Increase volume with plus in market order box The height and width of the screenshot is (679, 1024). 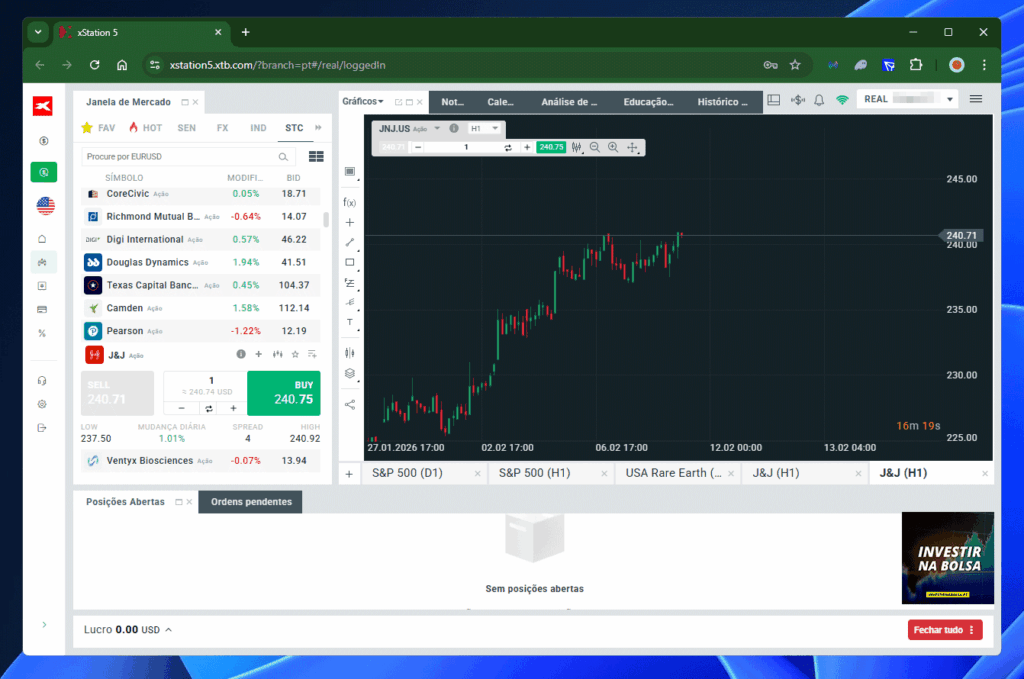[x=233, y=409]
